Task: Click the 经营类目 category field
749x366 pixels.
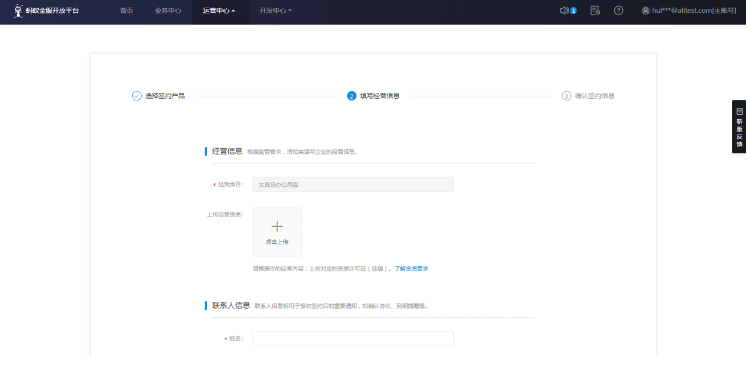Action: tap(353, 184)
